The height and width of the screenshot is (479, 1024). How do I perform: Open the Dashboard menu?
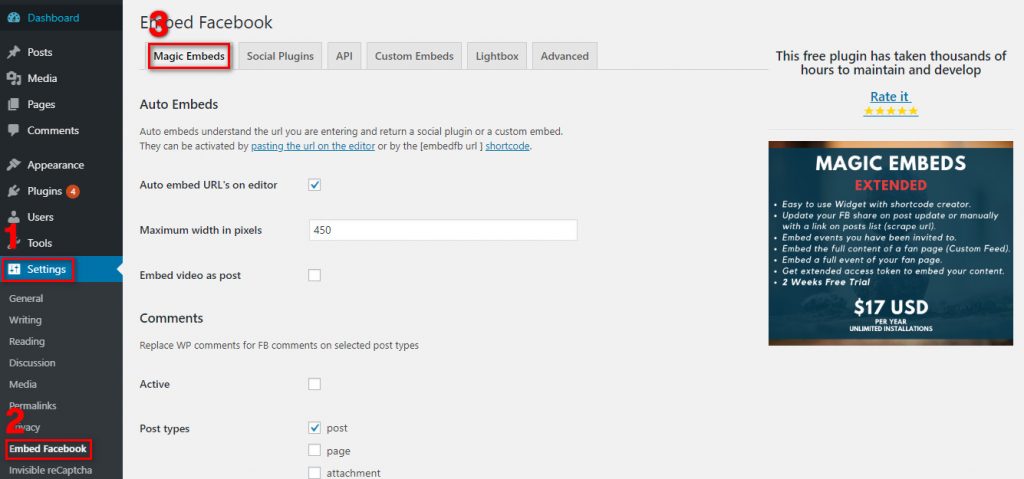[x=53, y=18]
